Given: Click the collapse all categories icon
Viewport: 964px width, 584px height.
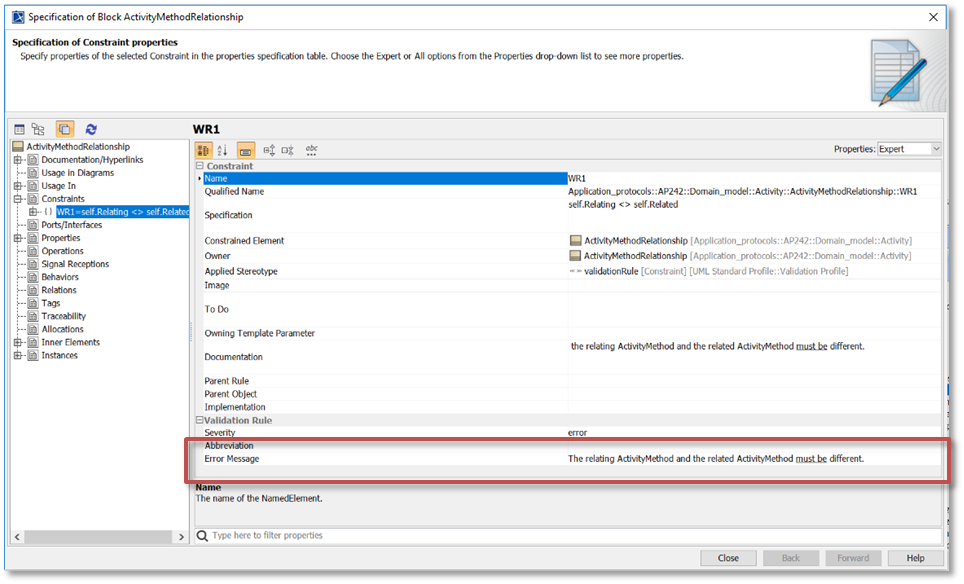Looking at the screenshot, I should click(288, 150).
